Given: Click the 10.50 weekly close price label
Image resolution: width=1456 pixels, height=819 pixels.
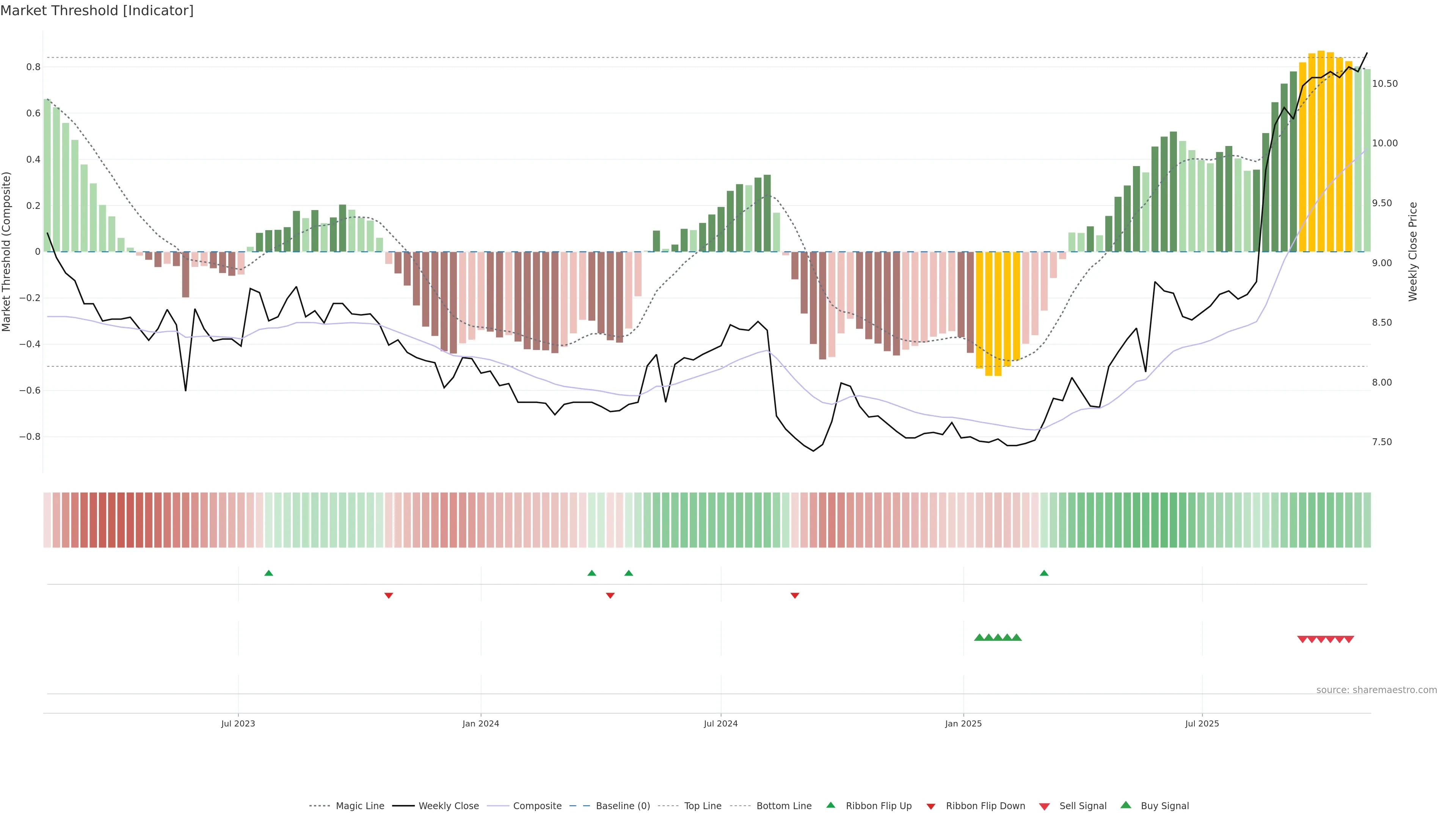Looking at the screenshot, I should tap(1385, 84).
